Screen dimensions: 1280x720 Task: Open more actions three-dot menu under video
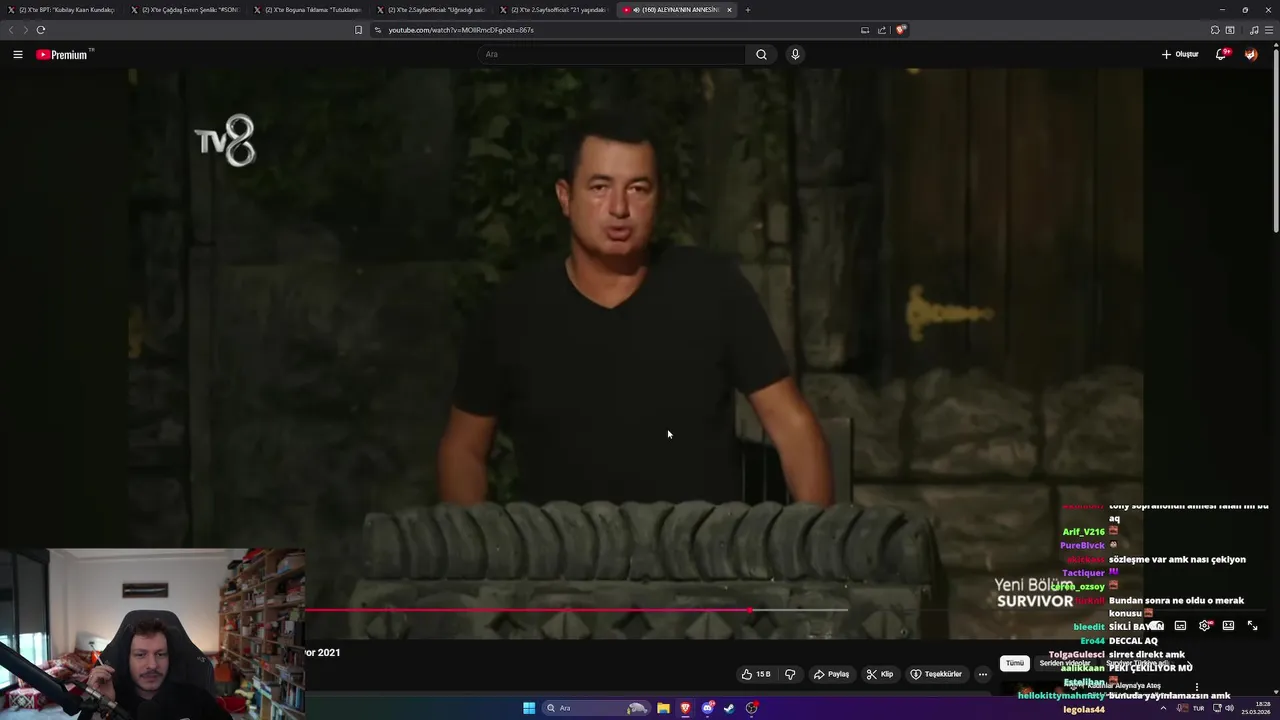click(982, 674)
